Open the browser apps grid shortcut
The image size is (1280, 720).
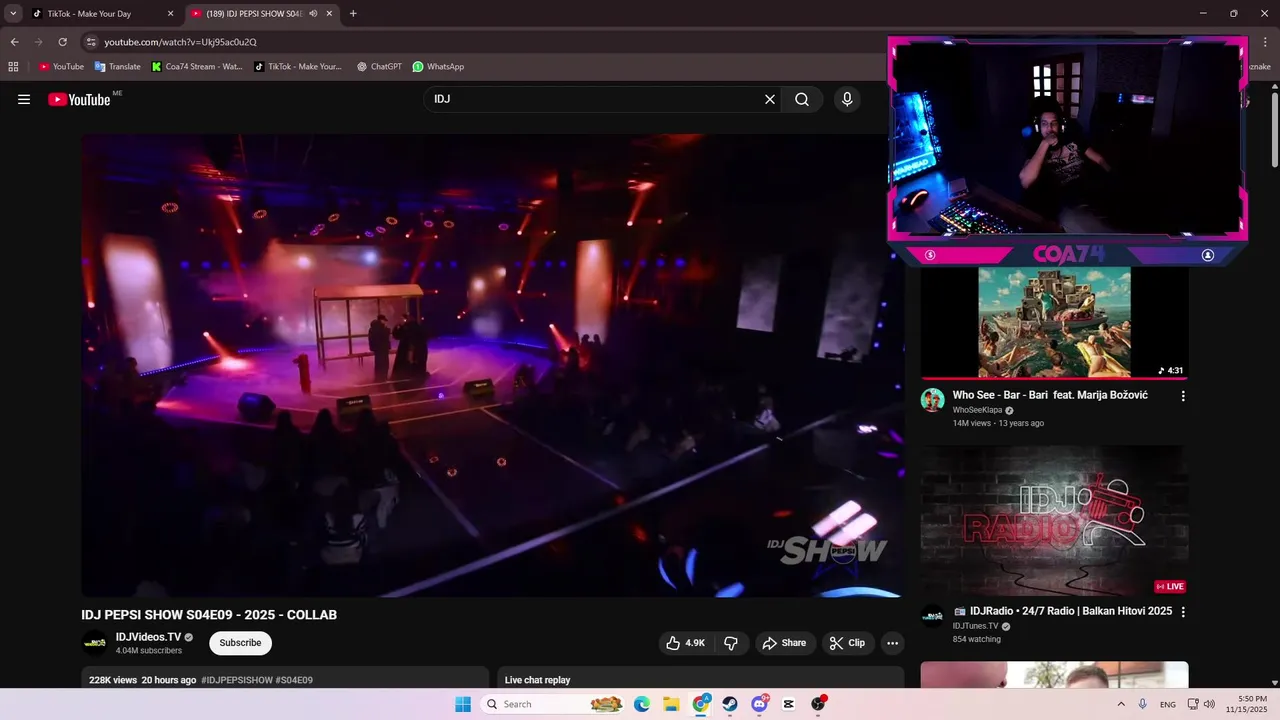[x=13, y=66]
